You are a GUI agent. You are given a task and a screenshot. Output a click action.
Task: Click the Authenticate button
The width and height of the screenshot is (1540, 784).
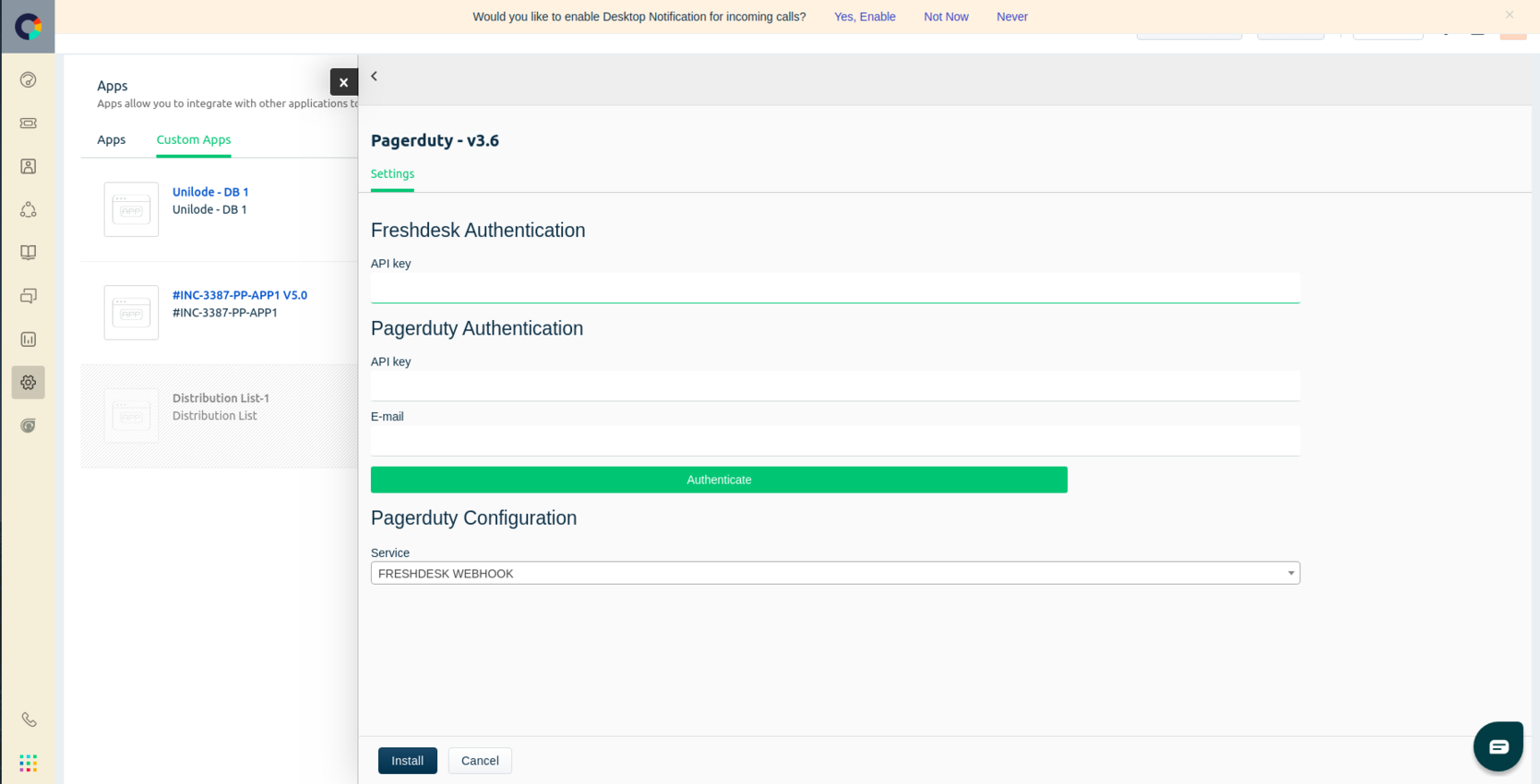(x=719, y=480)
